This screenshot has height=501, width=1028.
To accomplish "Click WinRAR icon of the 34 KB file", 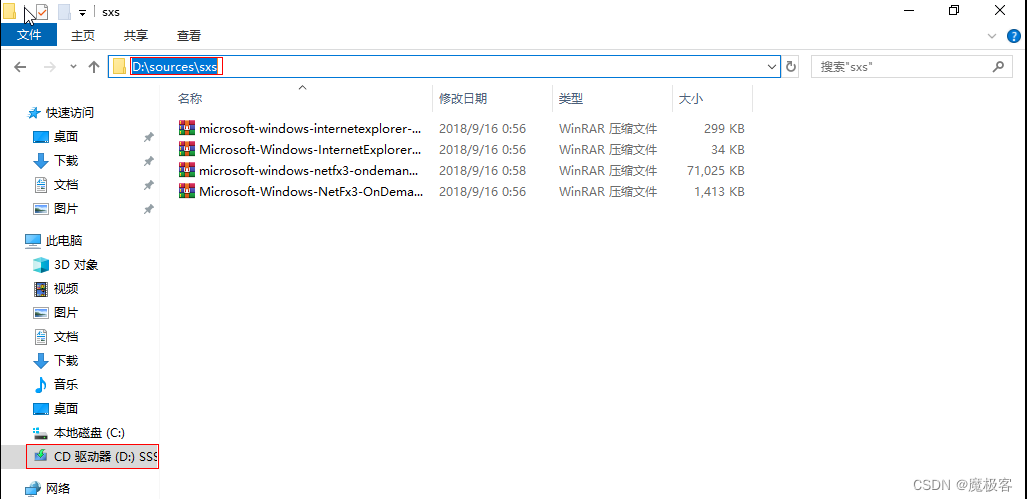I will (x=187, y=149).
